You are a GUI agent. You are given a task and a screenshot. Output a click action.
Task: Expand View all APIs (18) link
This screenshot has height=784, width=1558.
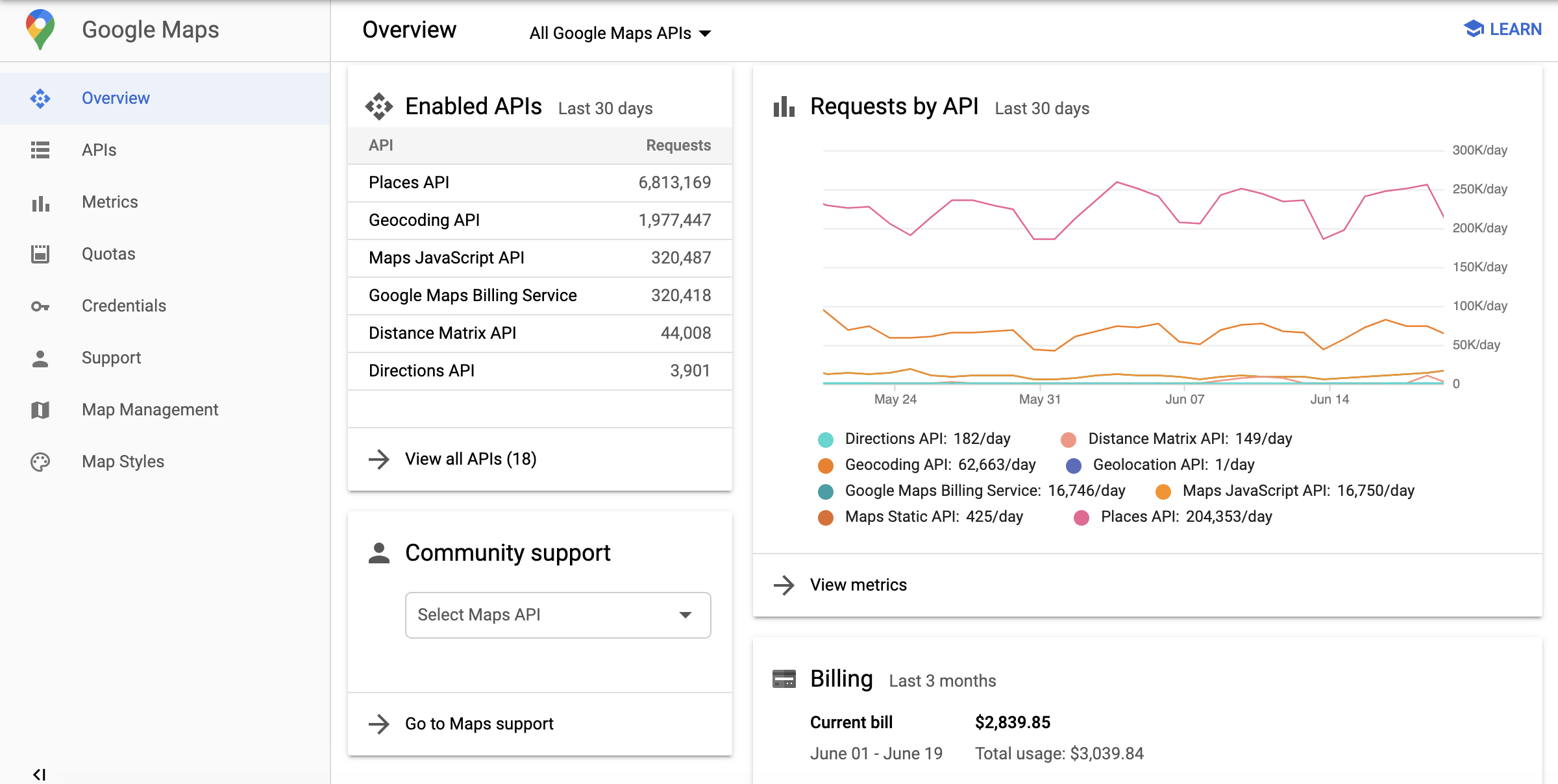click(x=470, y=458)
